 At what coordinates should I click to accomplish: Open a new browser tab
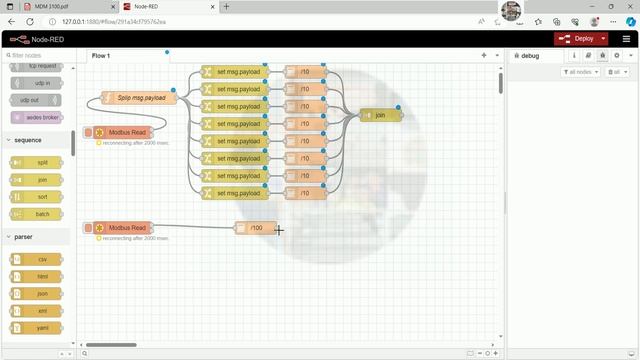226,7
